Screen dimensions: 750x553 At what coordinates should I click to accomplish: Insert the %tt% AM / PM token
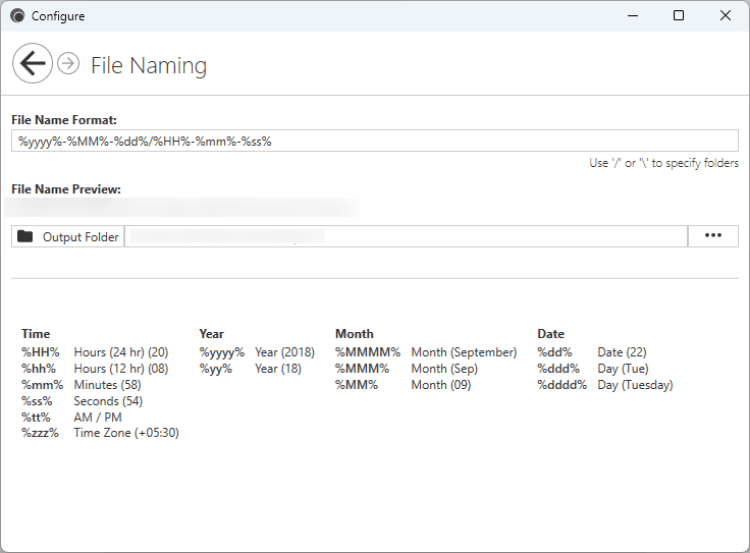(38, 417)
